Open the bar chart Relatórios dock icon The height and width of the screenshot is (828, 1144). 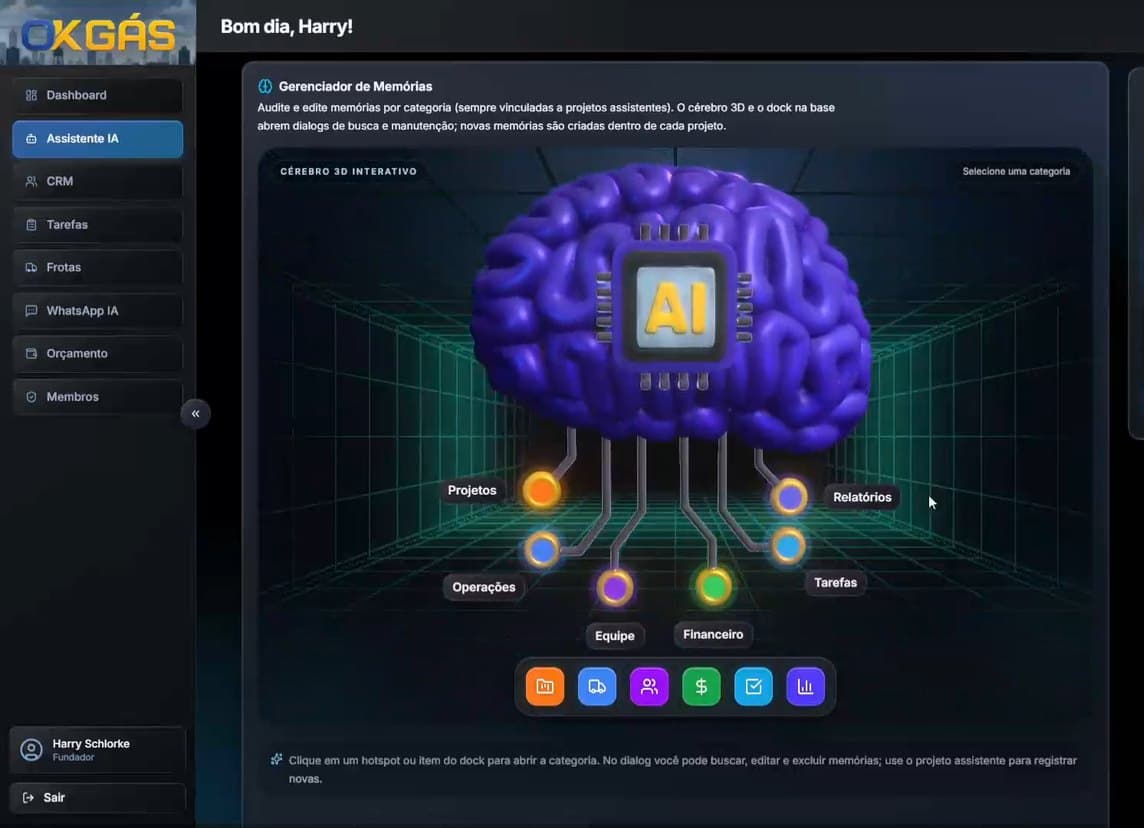805,686
